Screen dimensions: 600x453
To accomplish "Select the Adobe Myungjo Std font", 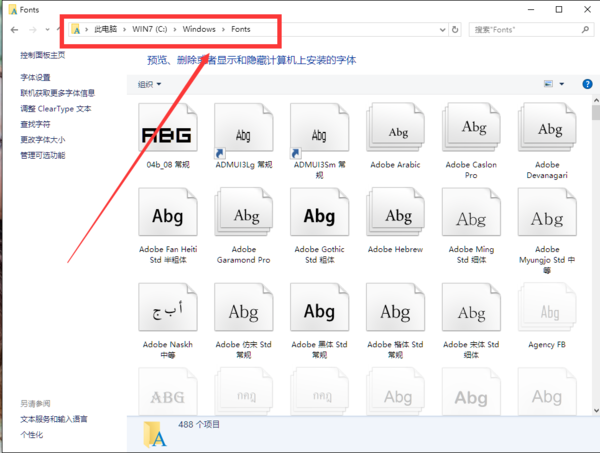I will (547, 212).
